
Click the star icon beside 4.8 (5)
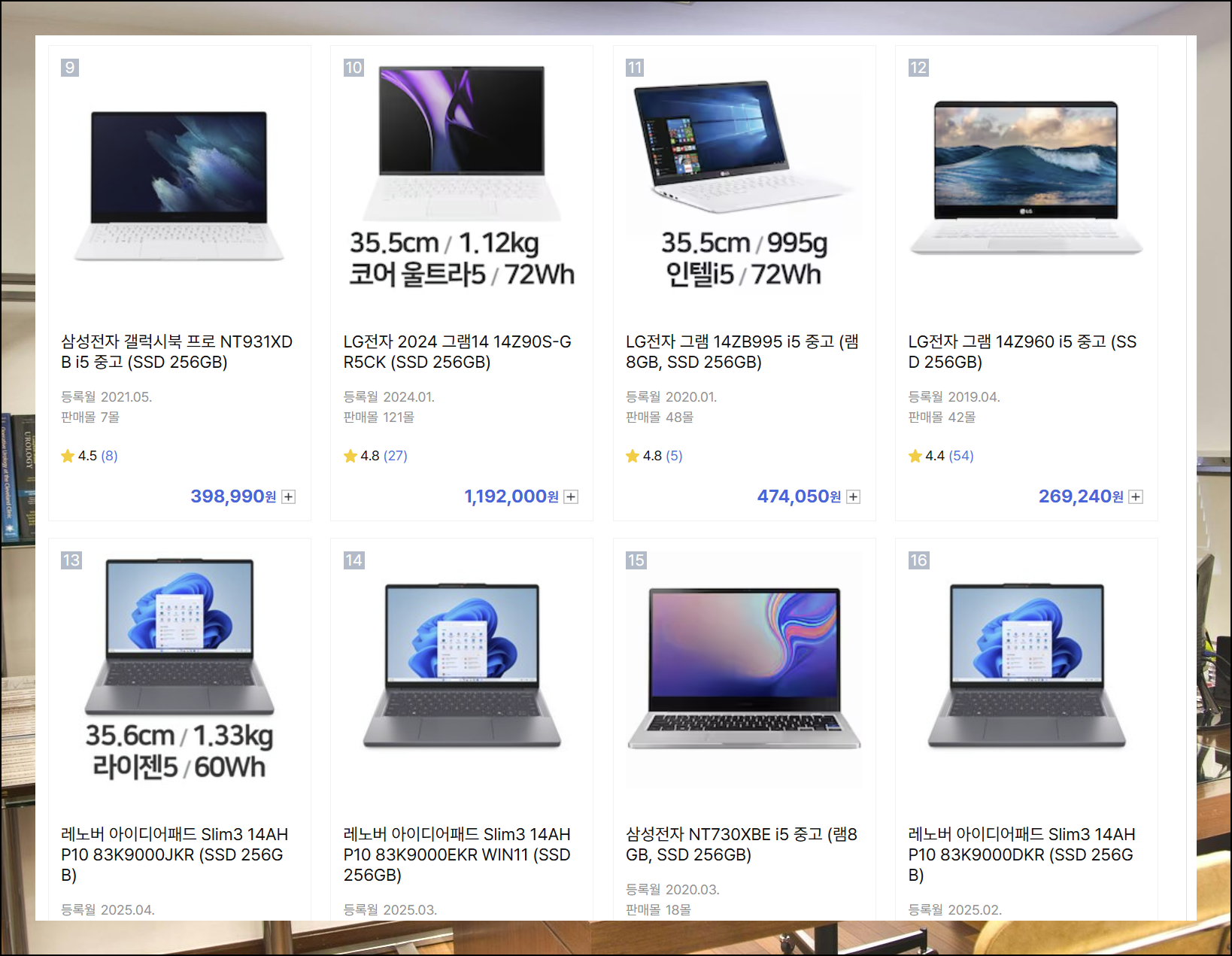point(633,456)
